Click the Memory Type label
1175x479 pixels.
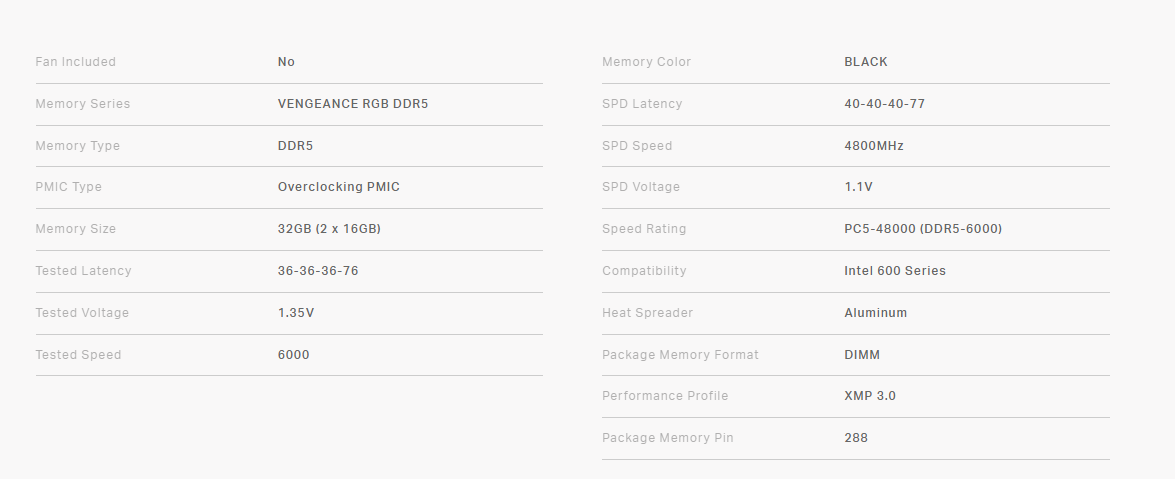[x=78, y=146]
